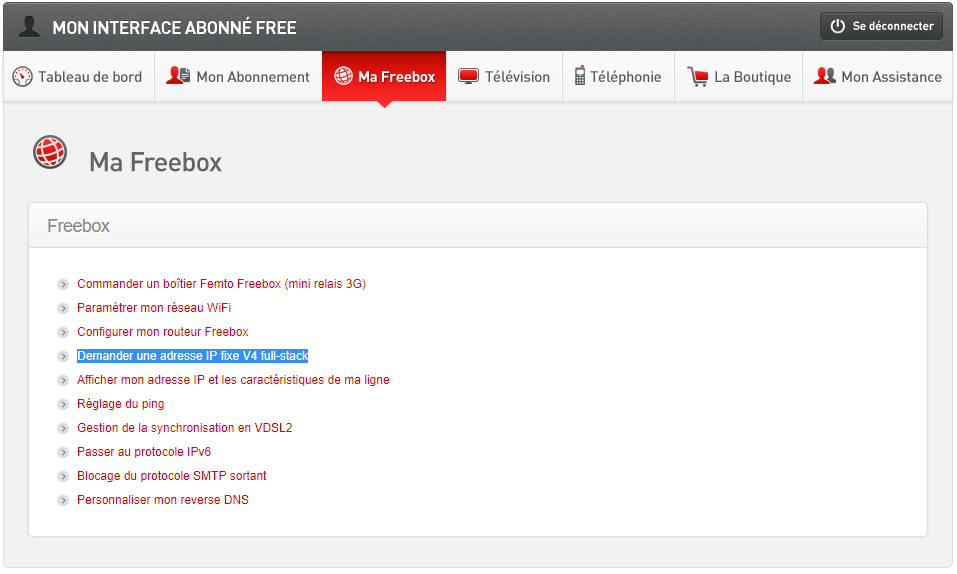Click arrow bullet beside Personnaliser mon reverse DNS
Viewport: 957px width, 574px height.
[63, 501]
